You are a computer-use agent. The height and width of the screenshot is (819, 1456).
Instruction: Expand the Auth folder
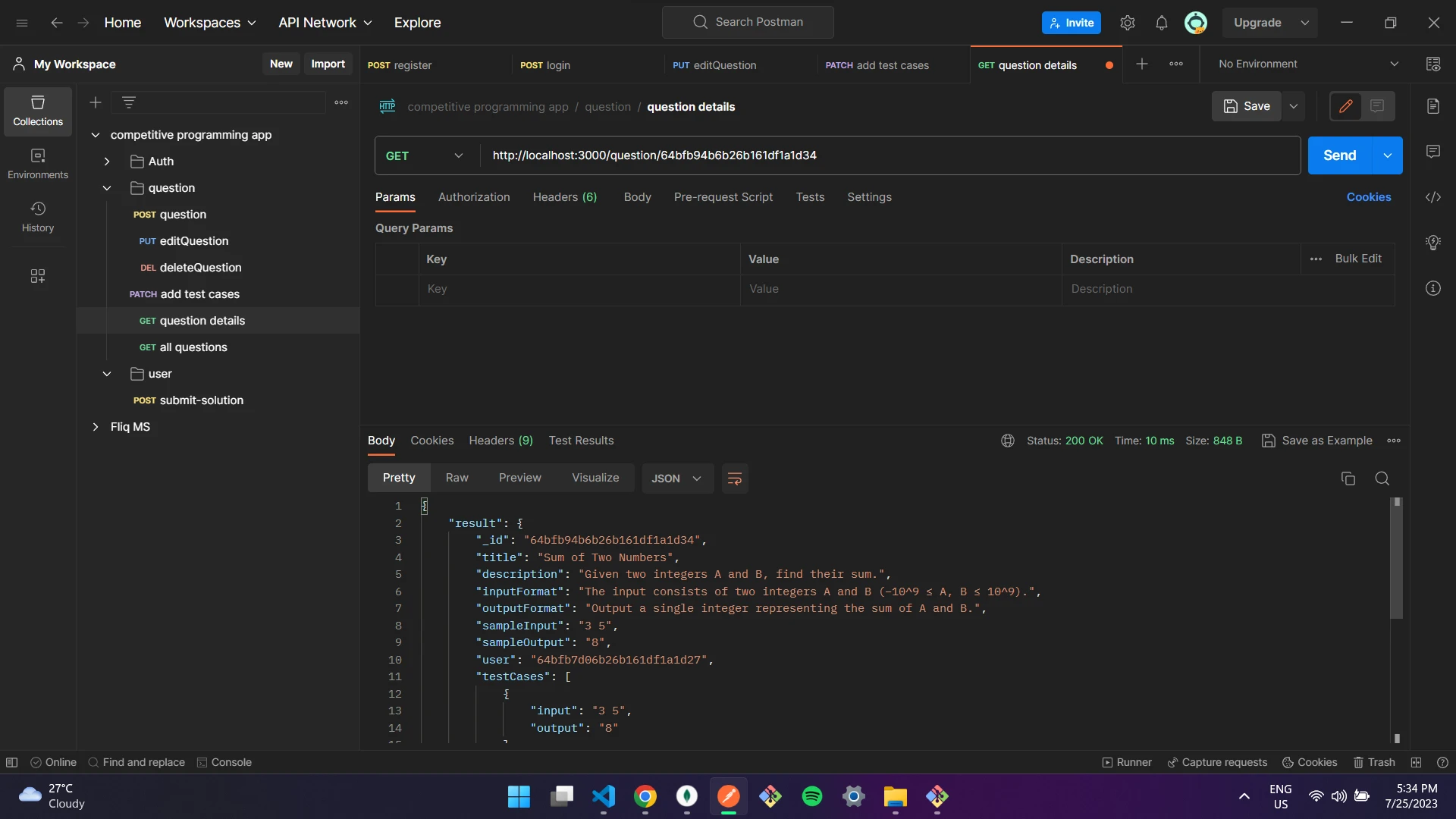[107, 162]
